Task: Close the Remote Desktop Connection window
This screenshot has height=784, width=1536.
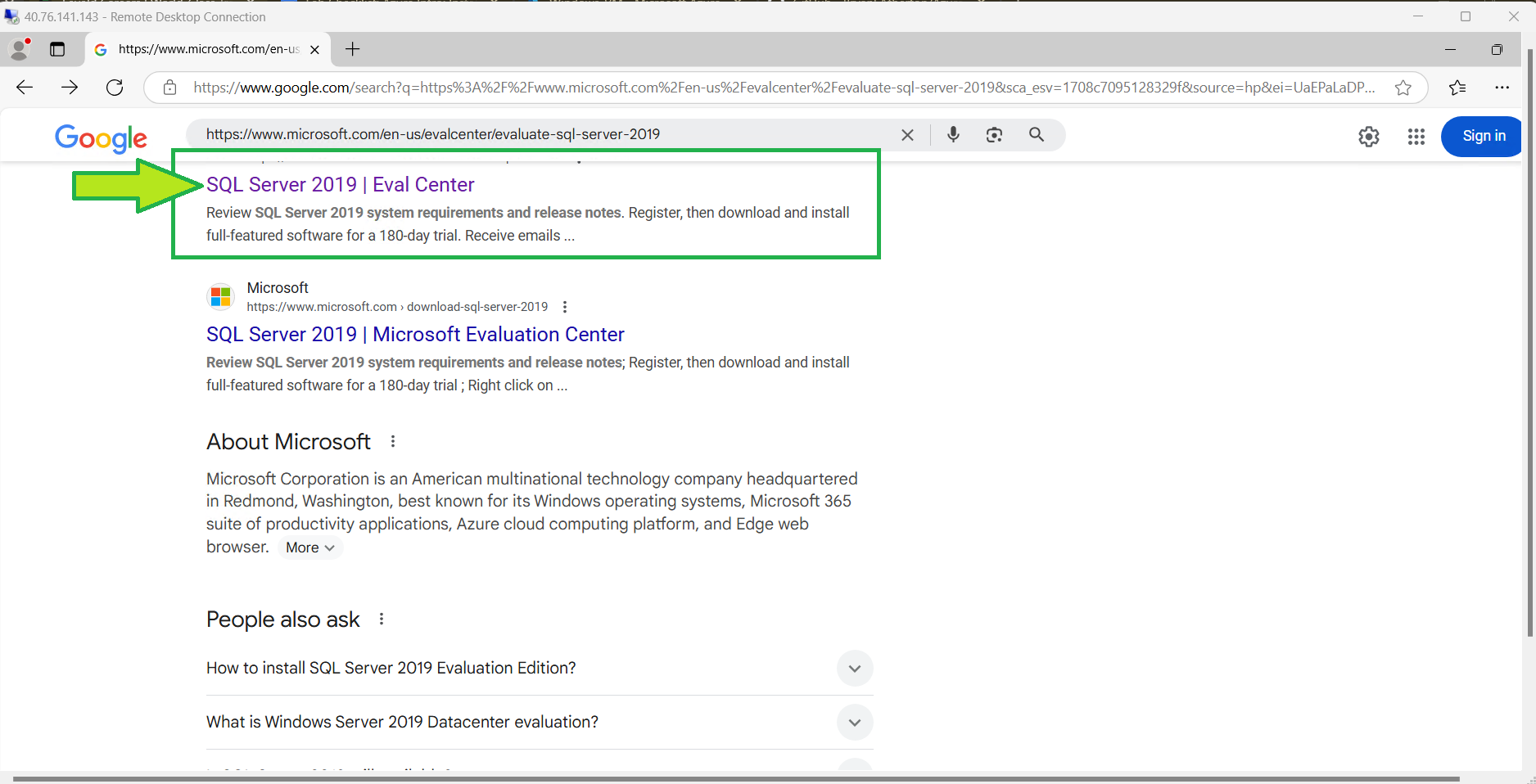Action: [x=1514, y=16]
